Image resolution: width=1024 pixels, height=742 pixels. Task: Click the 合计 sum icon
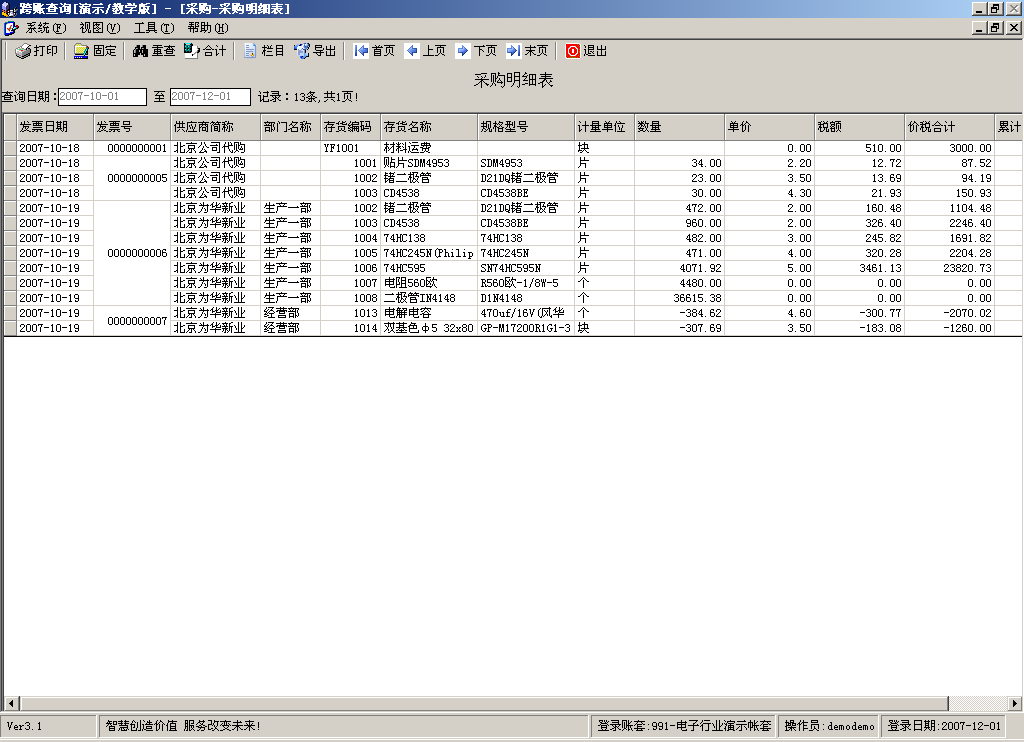point(191,51)
